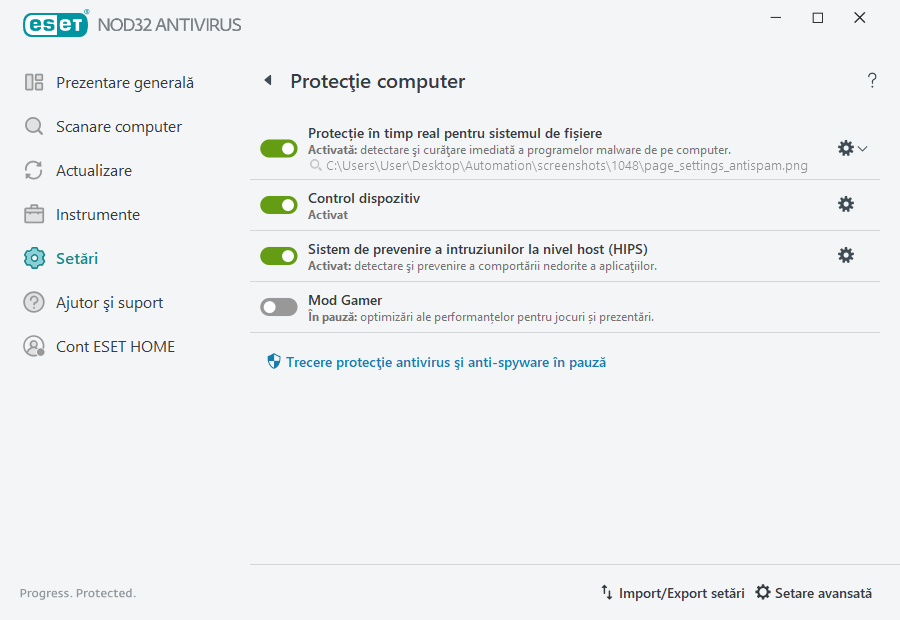The height and width of the screenshot is (620, 900).
Task: Select the Scanare computer magnifier icon
Action: pyautogui.click(x=33, y=126)
